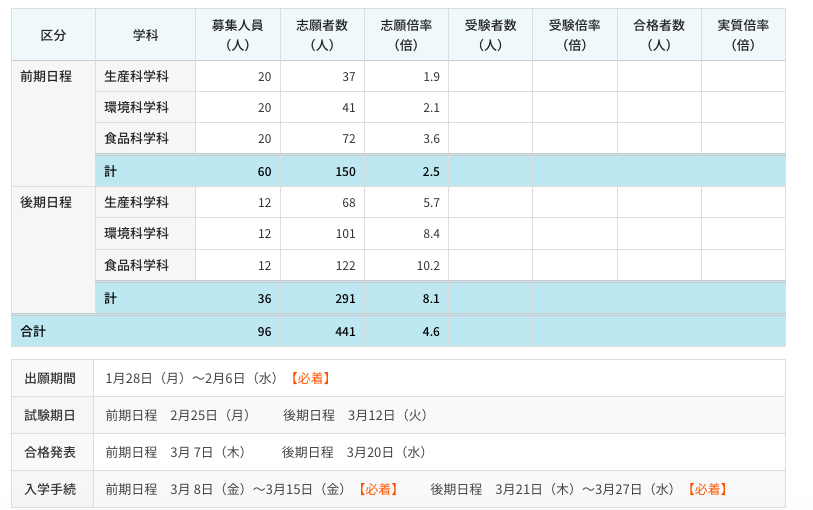Click the 入学手続 row heading
This screenshot has width=813, height=510.
[50, 489]
